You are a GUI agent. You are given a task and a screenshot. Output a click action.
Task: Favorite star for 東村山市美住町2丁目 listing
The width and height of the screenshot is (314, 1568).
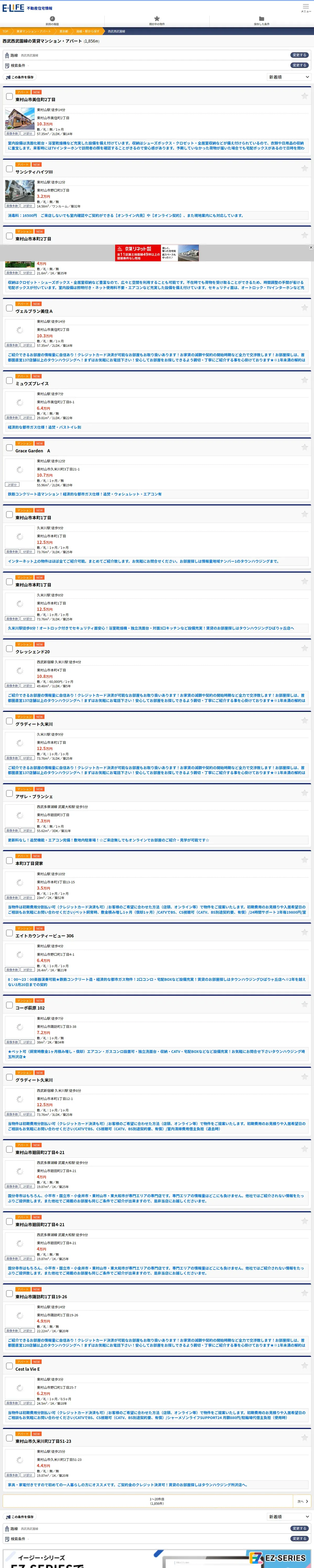(x=304, y=96)
